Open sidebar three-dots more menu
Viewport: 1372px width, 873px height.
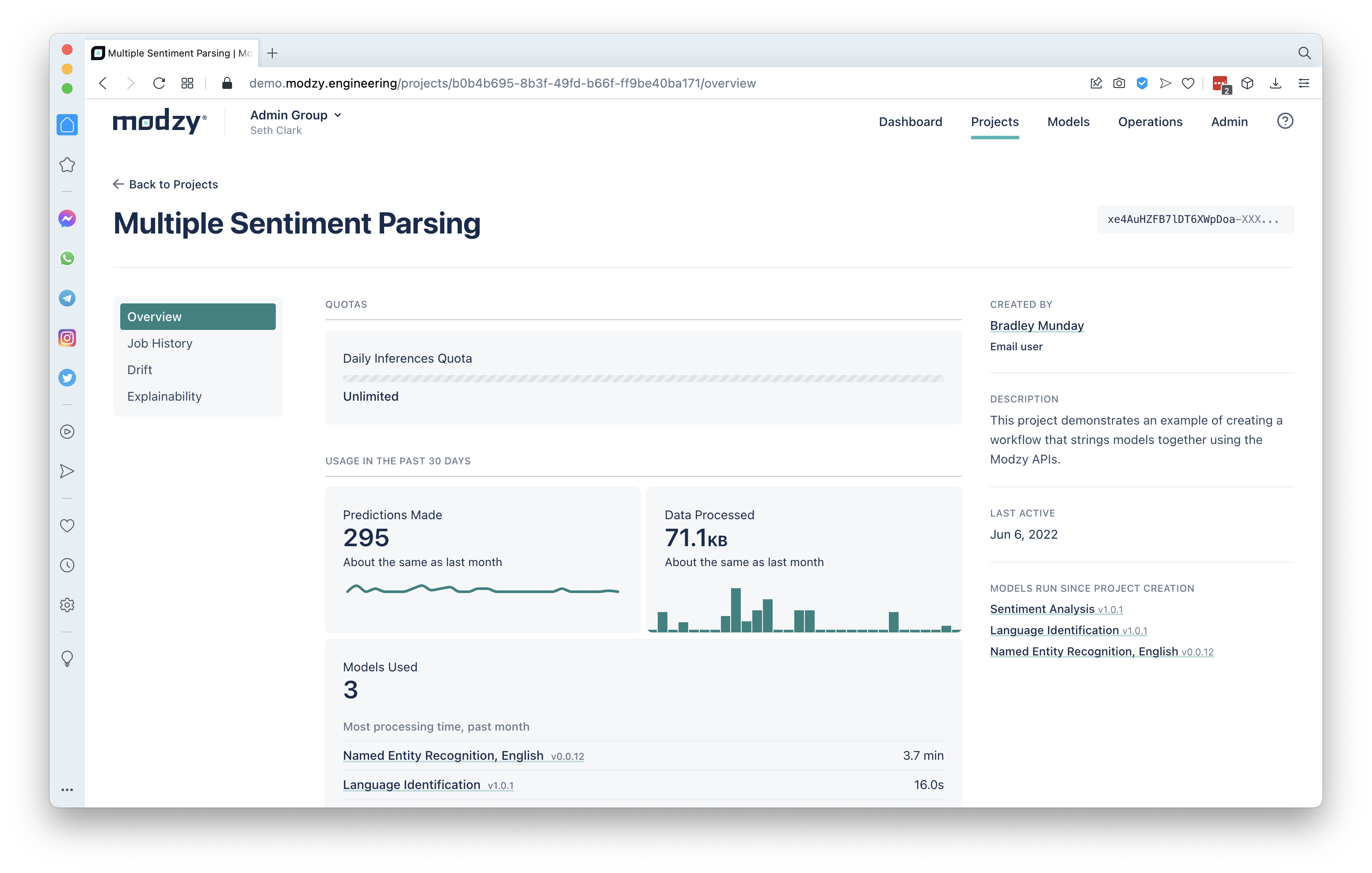(67, 790)
